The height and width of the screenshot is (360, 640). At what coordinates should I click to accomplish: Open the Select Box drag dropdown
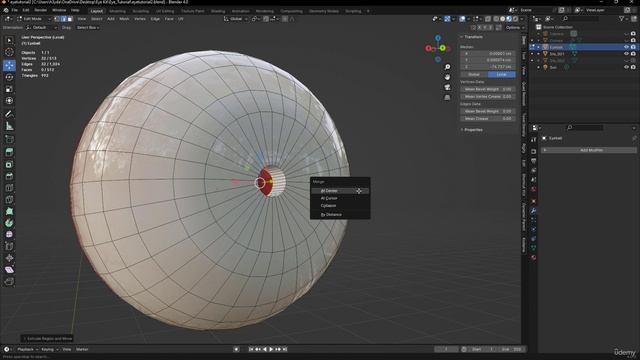(87, 27)
